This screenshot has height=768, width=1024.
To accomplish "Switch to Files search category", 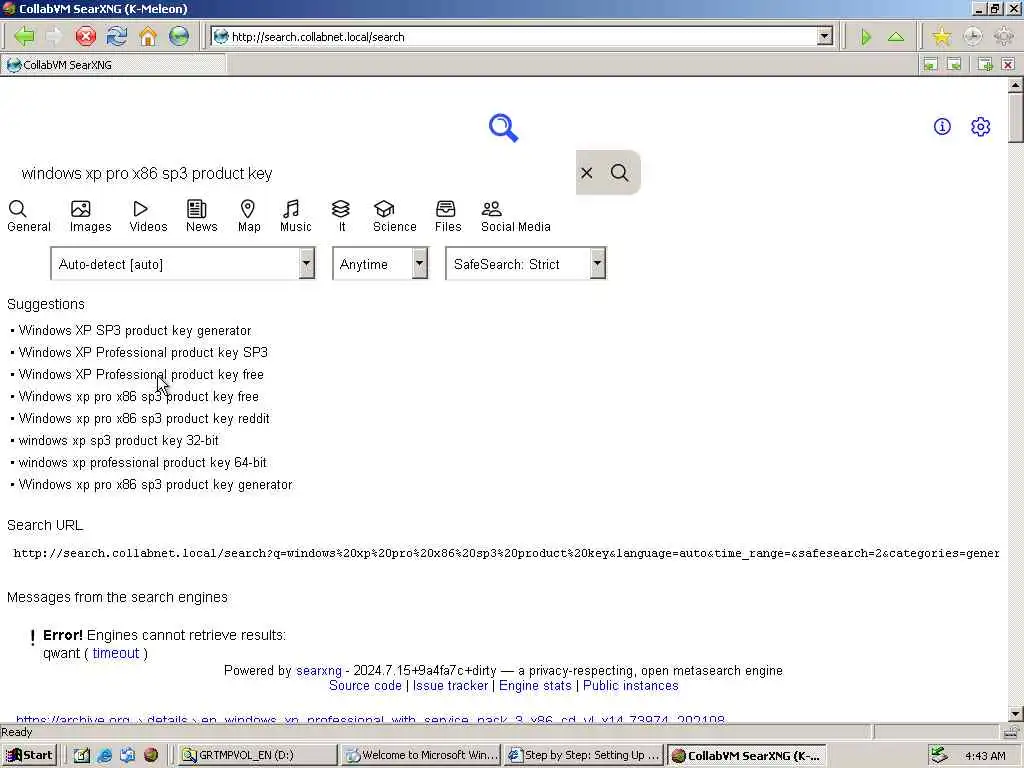I will [448, 216].
